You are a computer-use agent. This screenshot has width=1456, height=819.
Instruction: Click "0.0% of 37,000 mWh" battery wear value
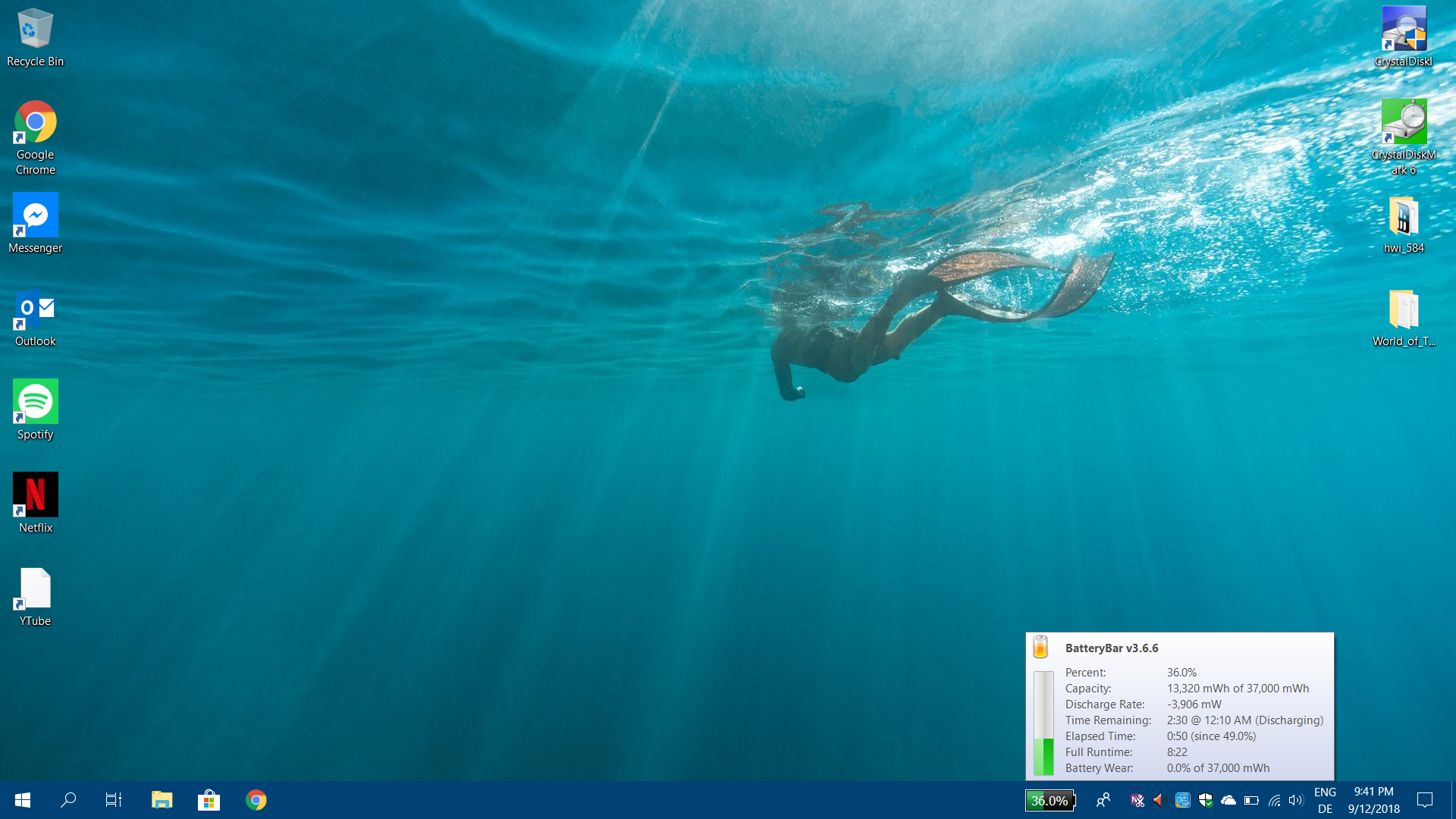(x=1218, y=768)
